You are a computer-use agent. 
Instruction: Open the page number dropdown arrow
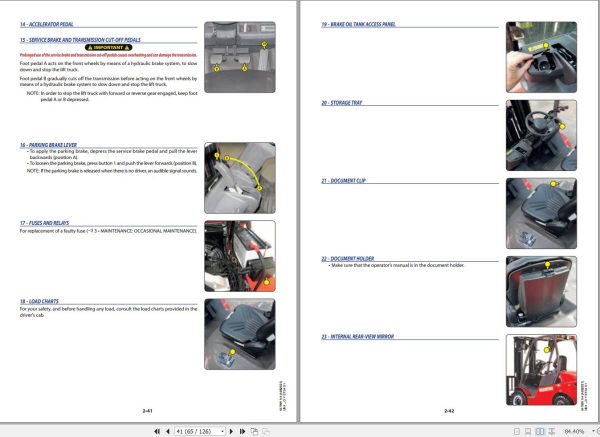pos(222,431)
